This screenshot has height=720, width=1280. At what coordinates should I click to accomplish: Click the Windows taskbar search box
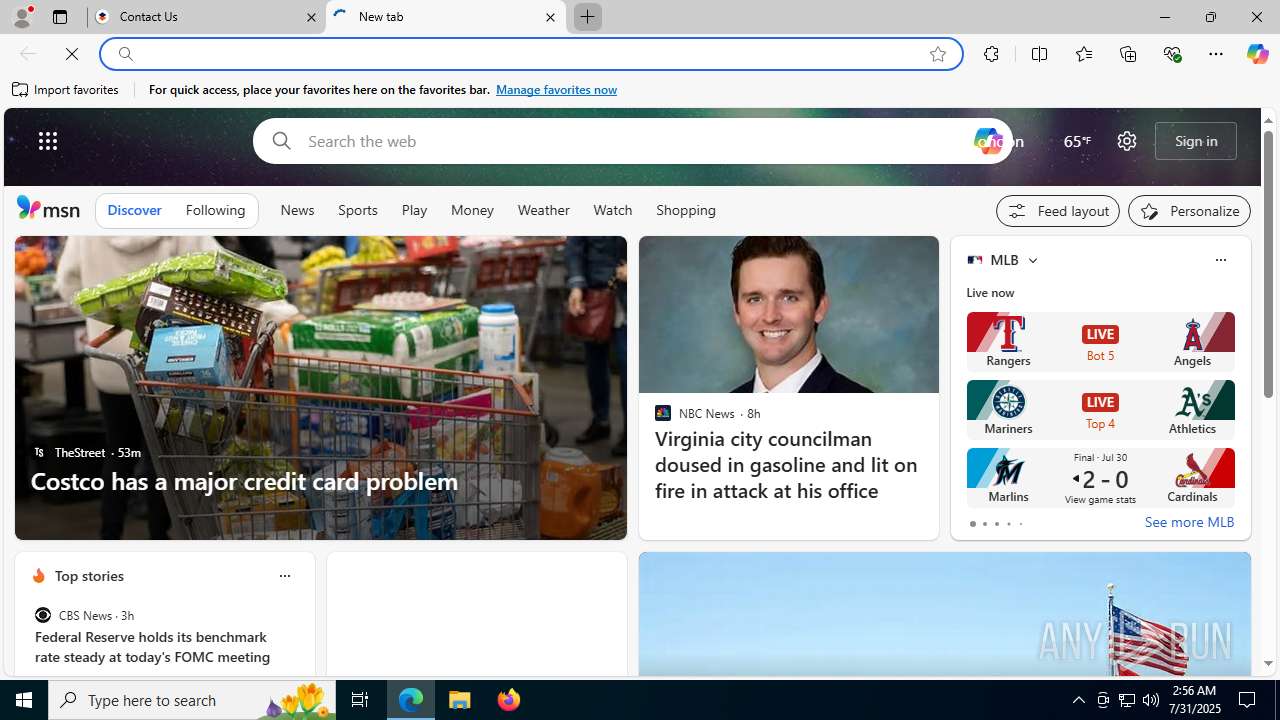190,700
